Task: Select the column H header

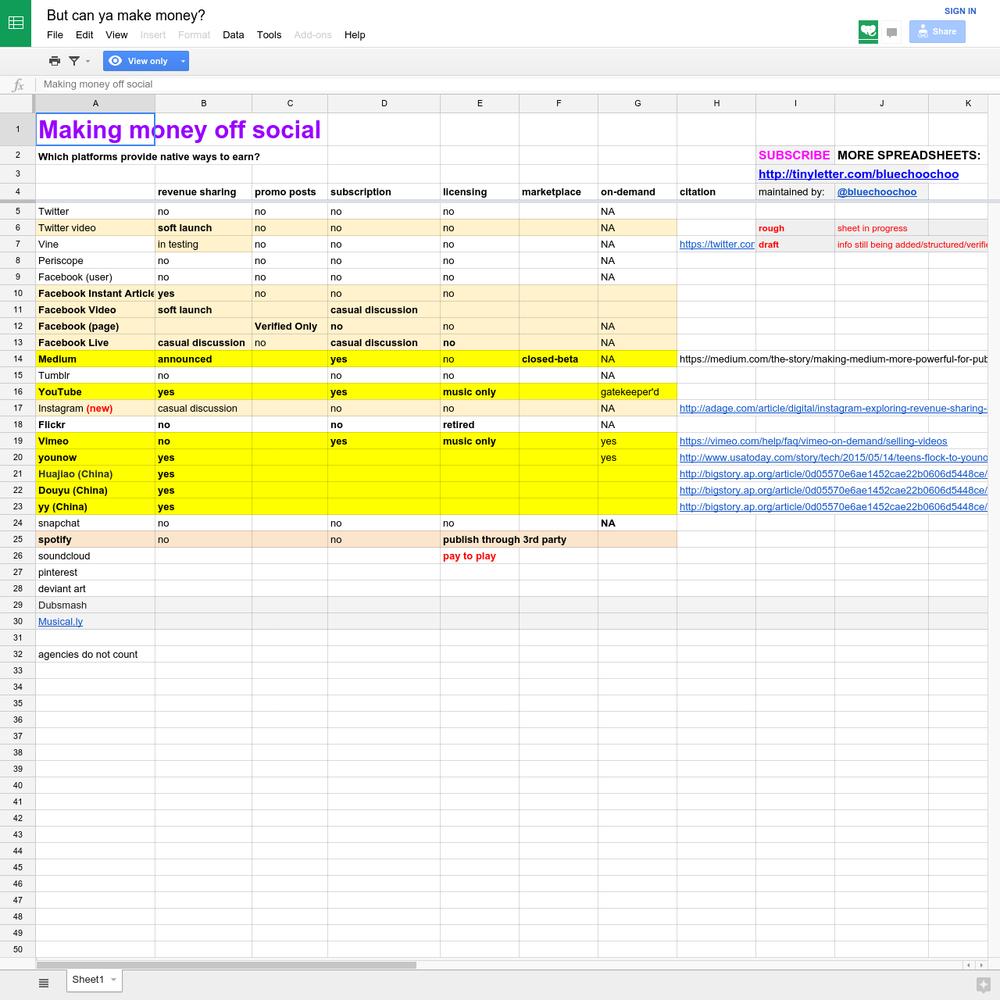Action: (x=716, y=103)
